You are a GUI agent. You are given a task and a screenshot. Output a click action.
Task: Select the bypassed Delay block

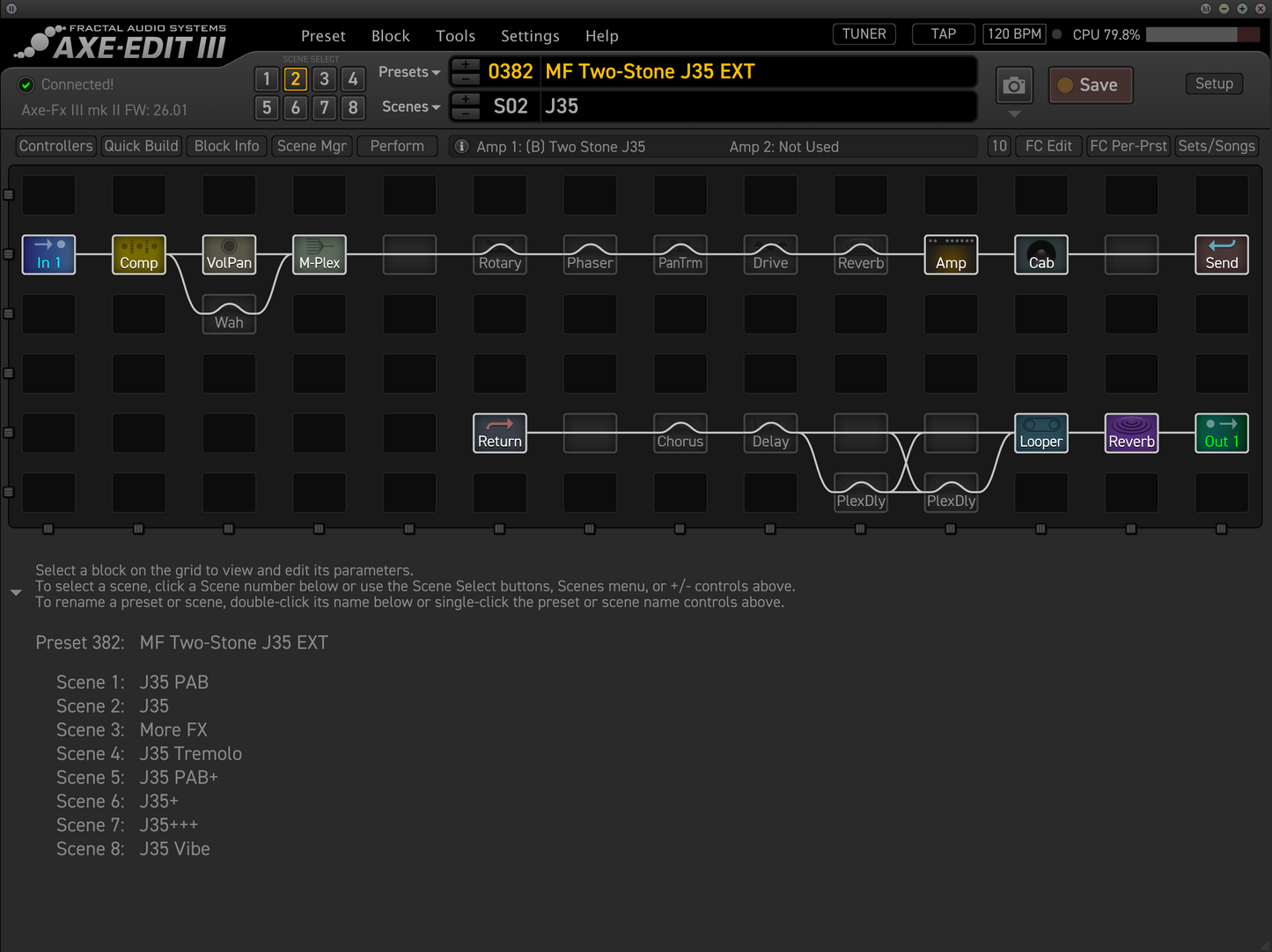point(770,433)
